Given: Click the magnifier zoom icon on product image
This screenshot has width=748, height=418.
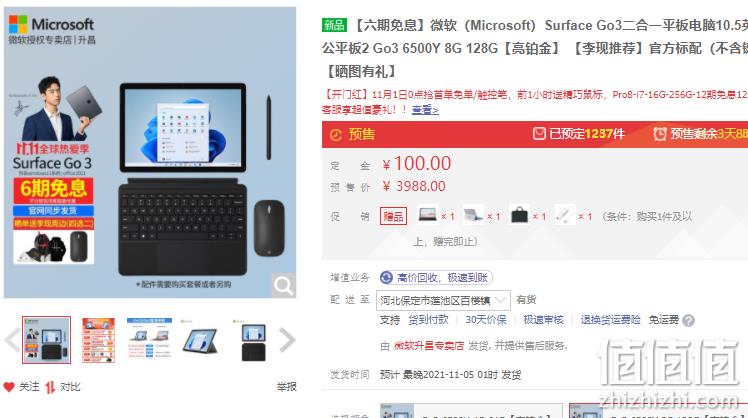Looking at the screenshot, I should tap(283, 286).
